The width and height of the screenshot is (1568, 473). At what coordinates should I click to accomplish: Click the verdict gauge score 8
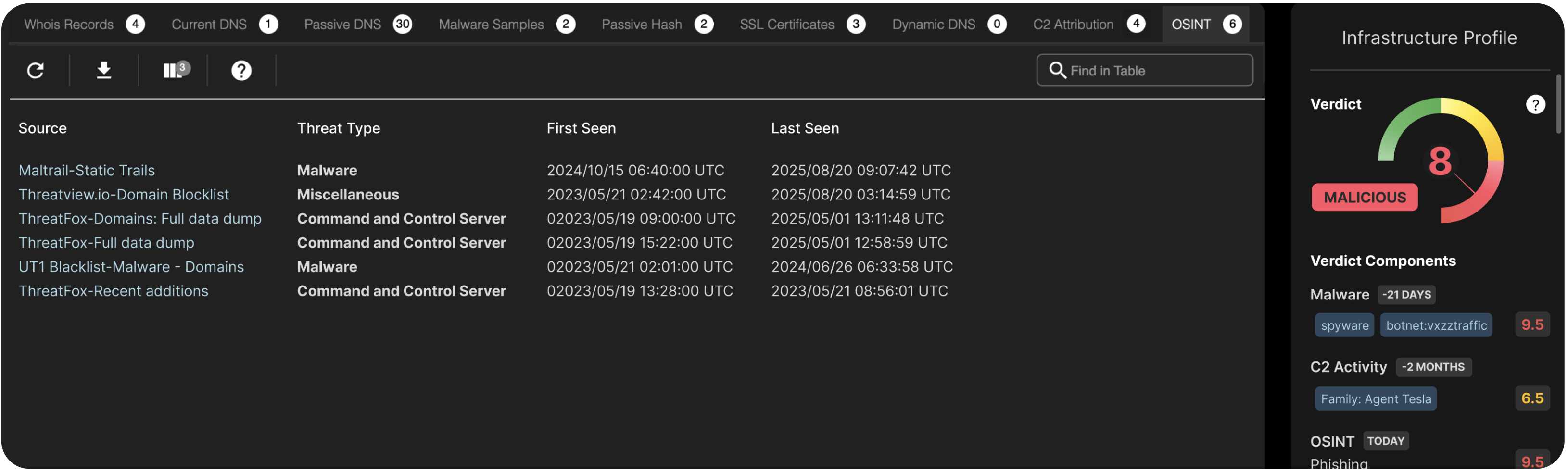pos(1440,161)
